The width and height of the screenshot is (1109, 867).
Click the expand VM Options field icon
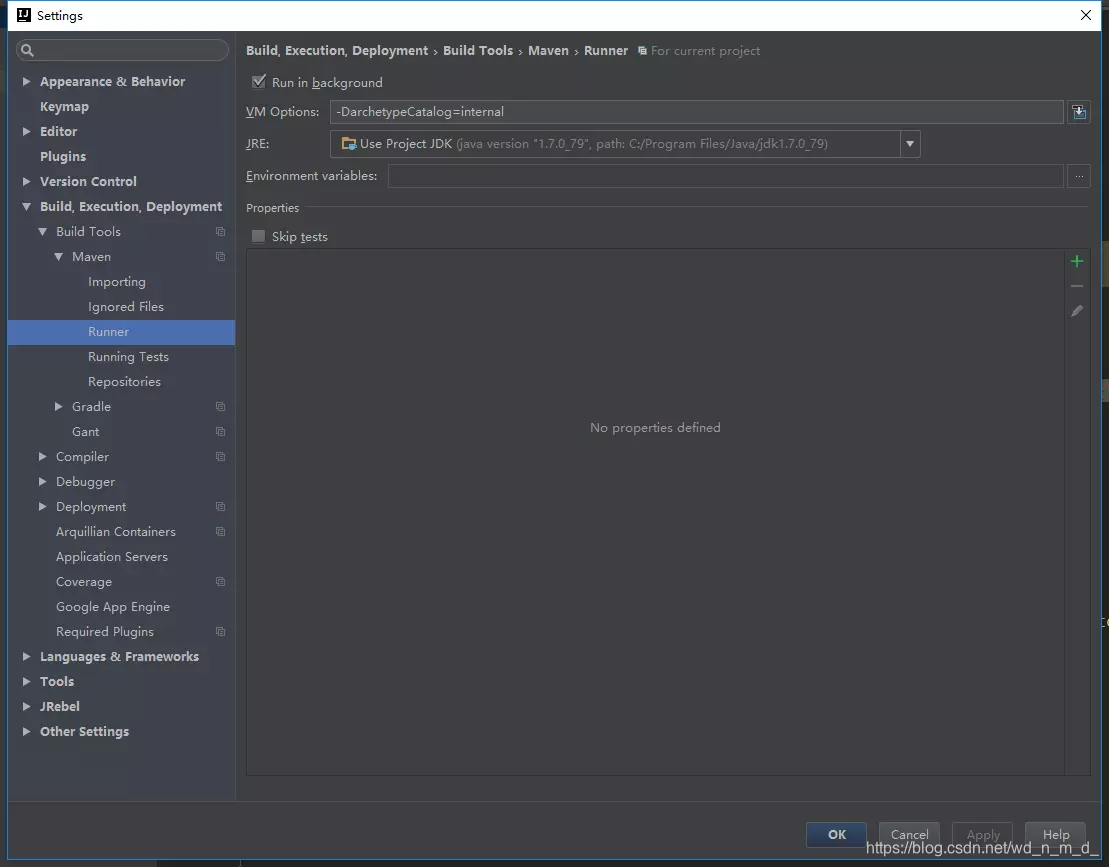tap(1079, 112)
